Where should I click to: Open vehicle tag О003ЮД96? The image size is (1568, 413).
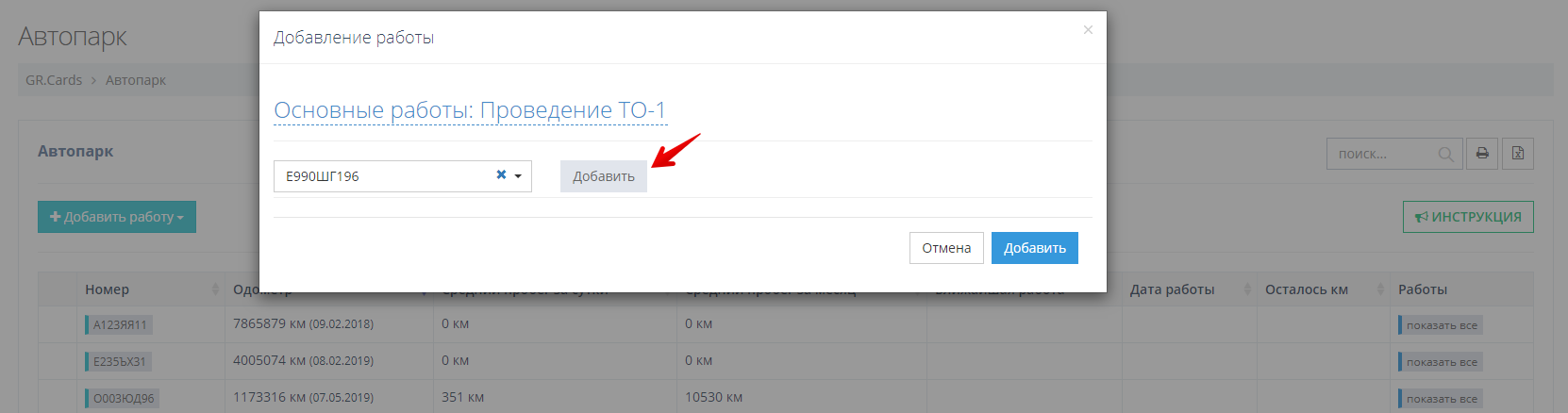click(123, 399)
